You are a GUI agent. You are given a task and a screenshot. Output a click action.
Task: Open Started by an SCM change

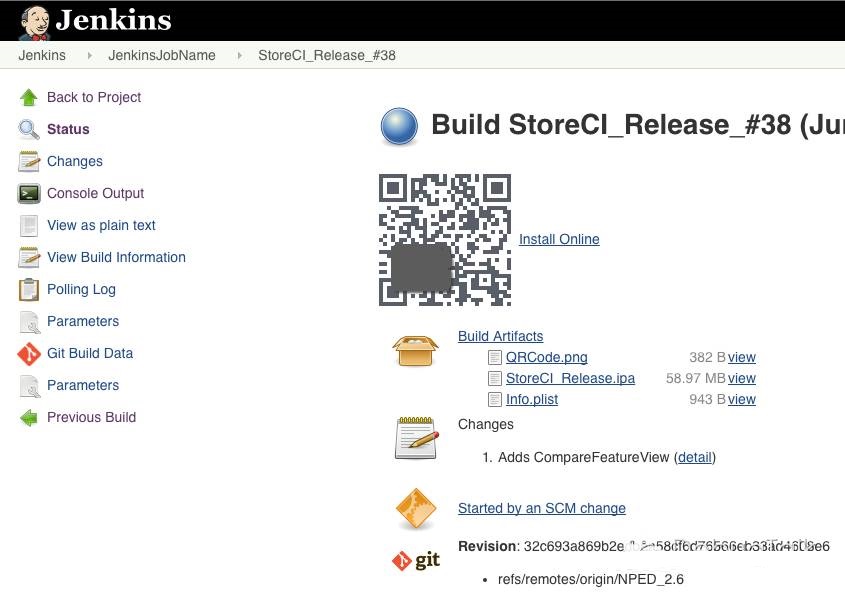coord(541,508)
